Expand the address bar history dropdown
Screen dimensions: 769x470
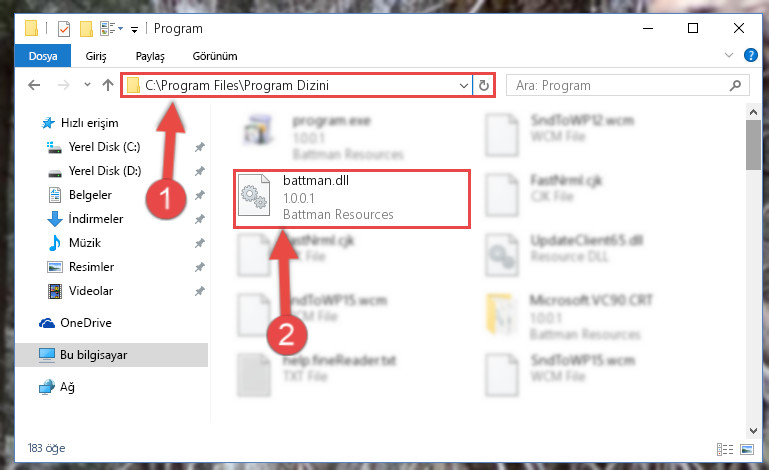click(x=463, y=86)
